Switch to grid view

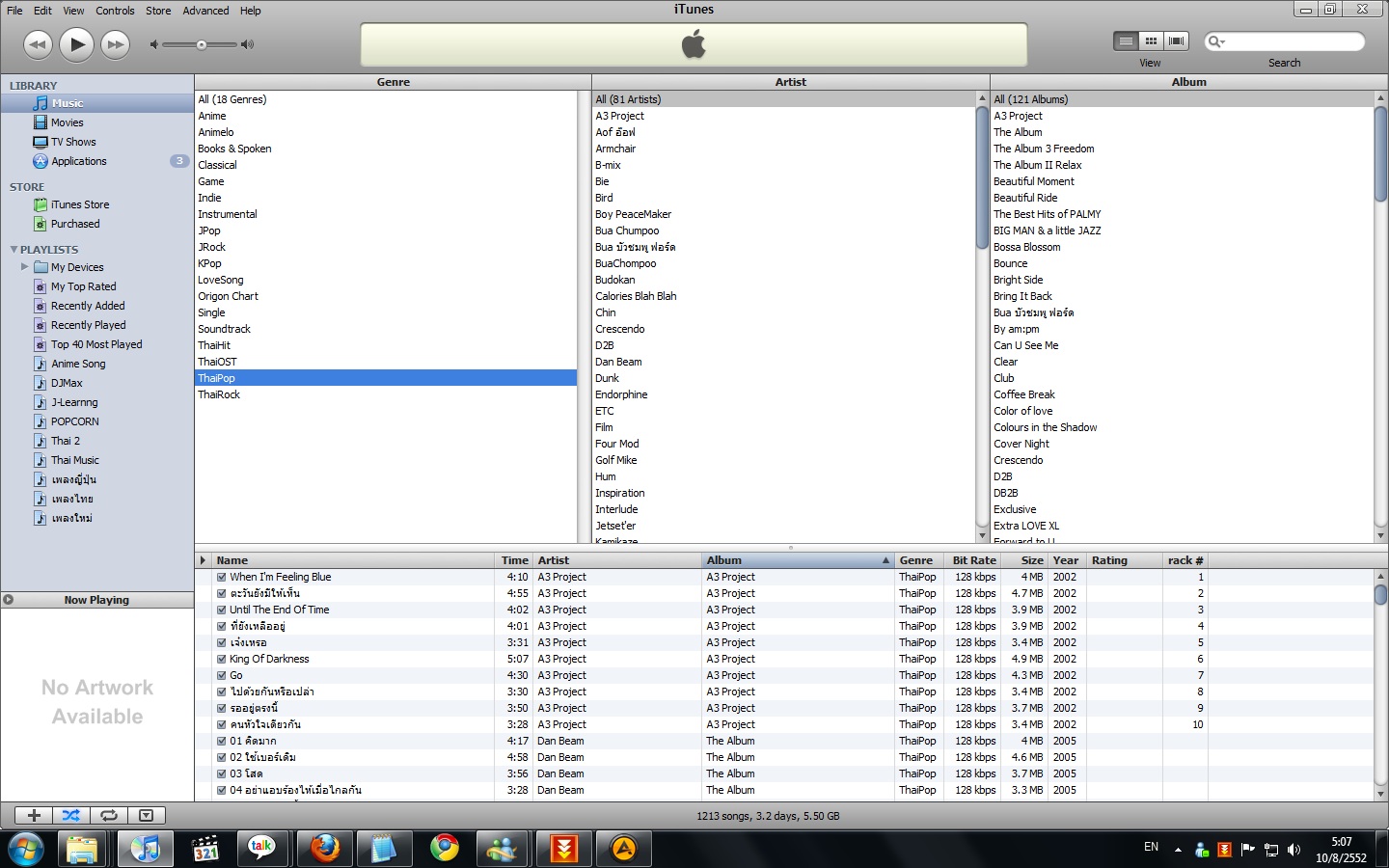(1151, 41)
